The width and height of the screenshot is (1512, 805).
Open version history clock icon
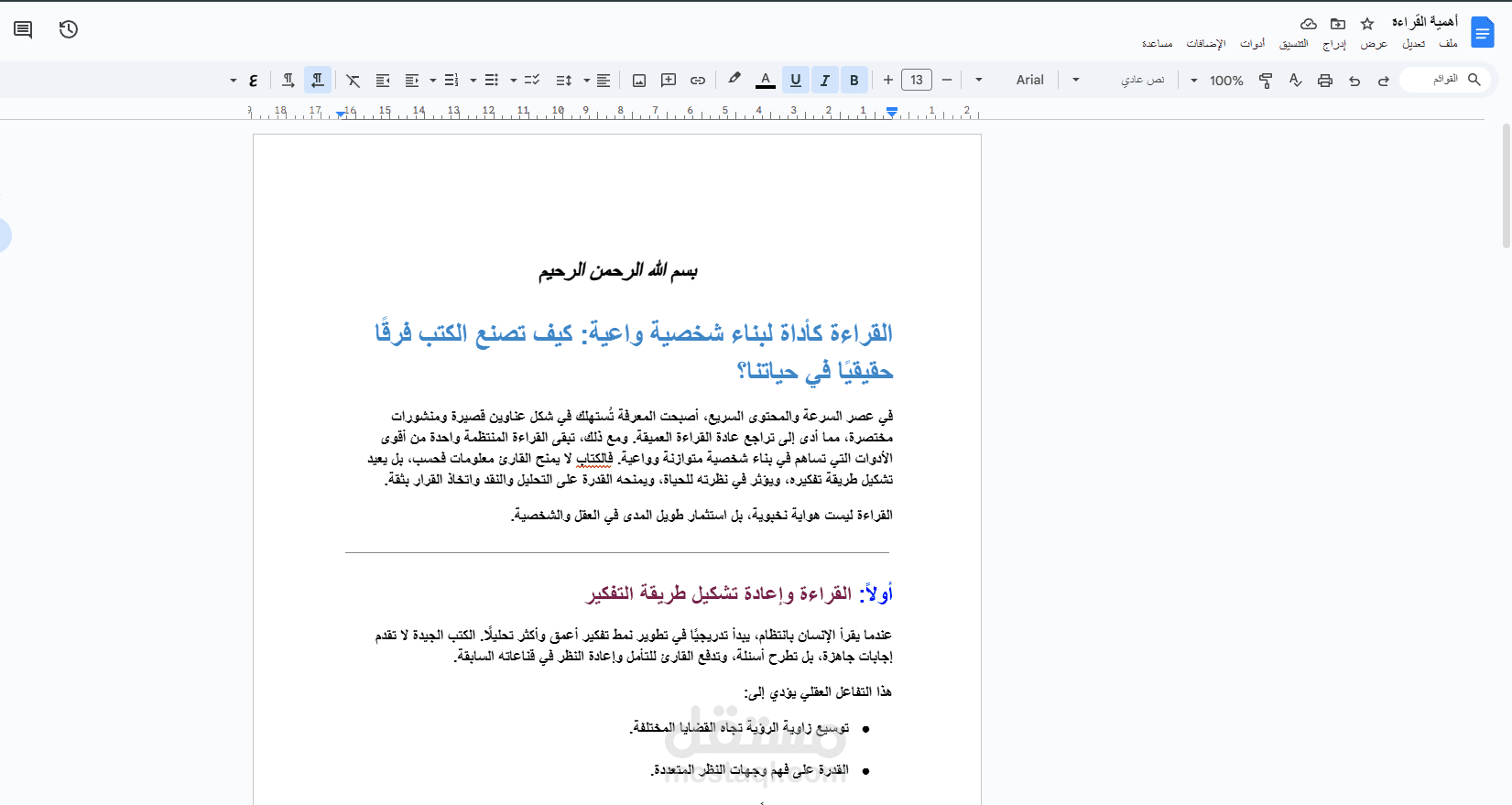[69, 29]
